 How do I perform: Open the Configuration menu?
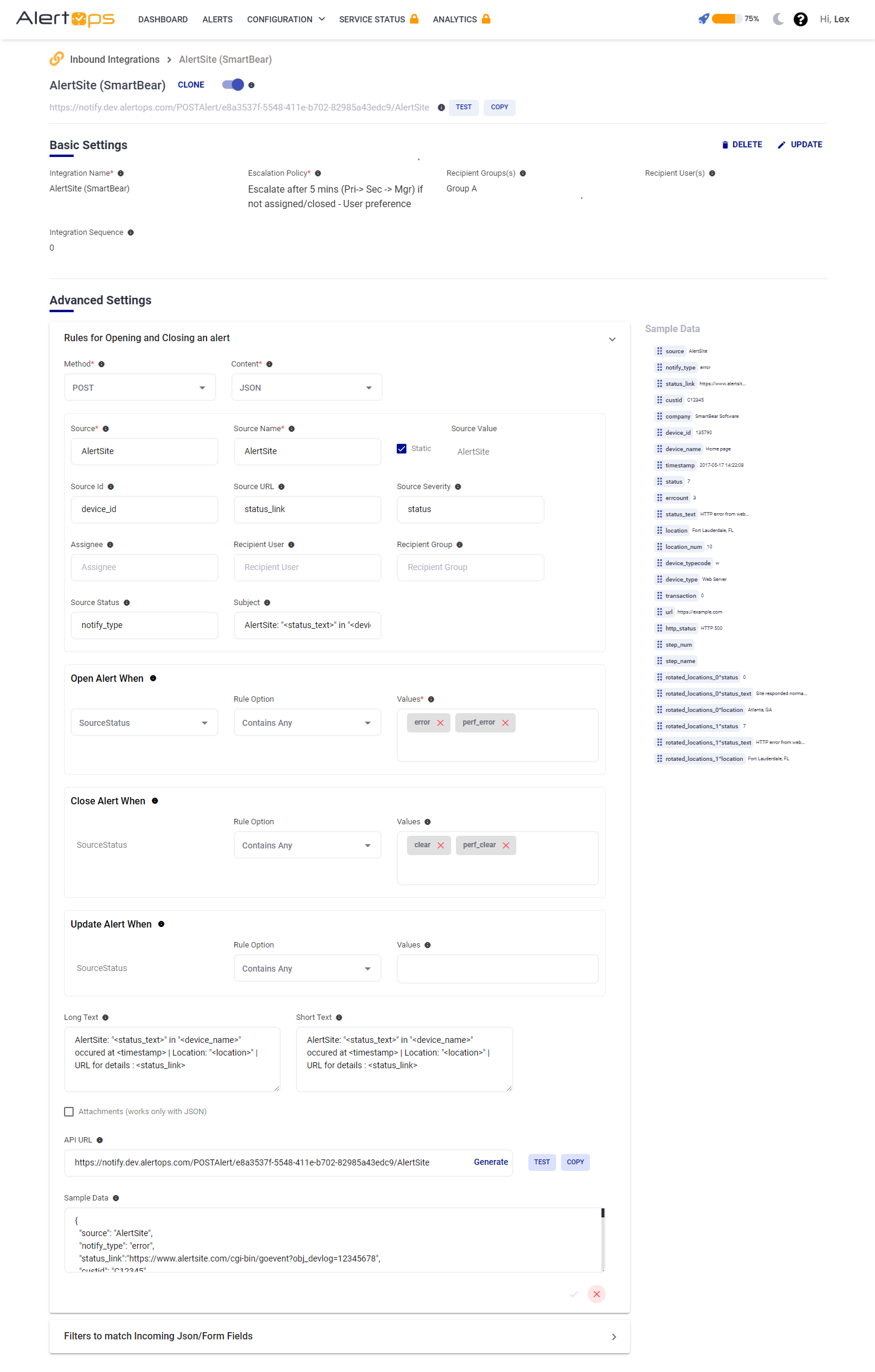(286, 19)
